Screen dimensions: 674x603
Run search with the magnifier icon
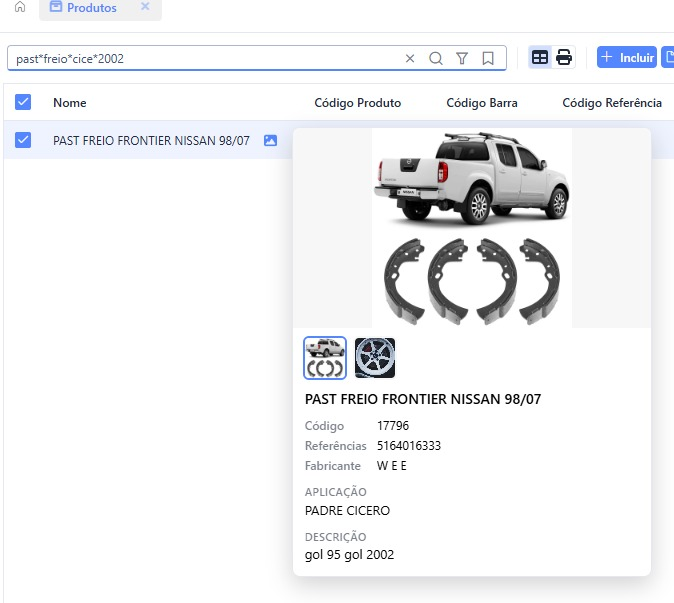(x=436, y=58)
